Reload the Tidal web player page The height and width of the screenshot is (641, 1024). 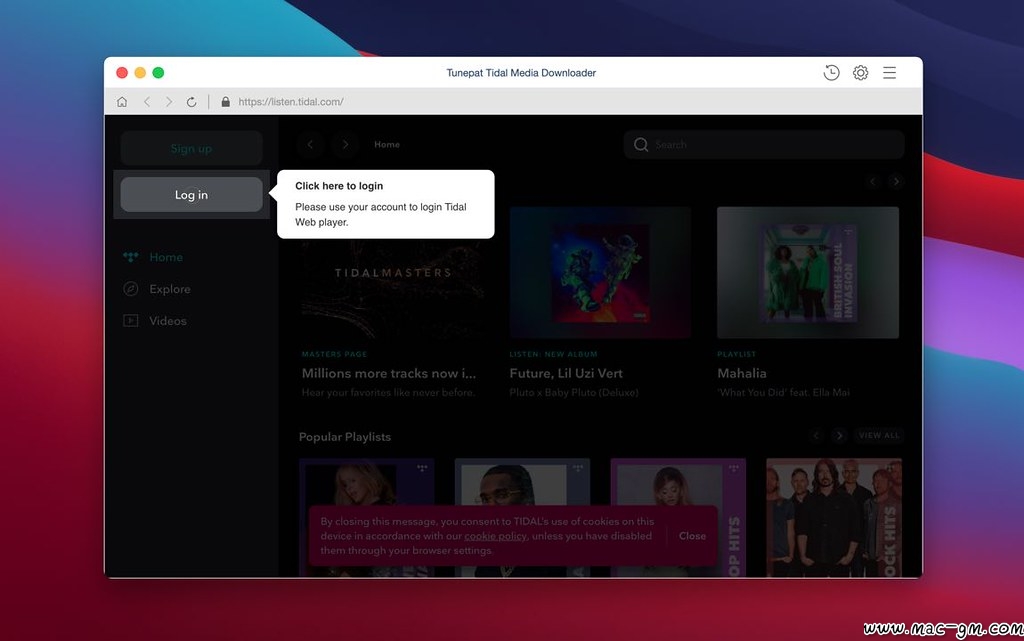tap(191, 102)
